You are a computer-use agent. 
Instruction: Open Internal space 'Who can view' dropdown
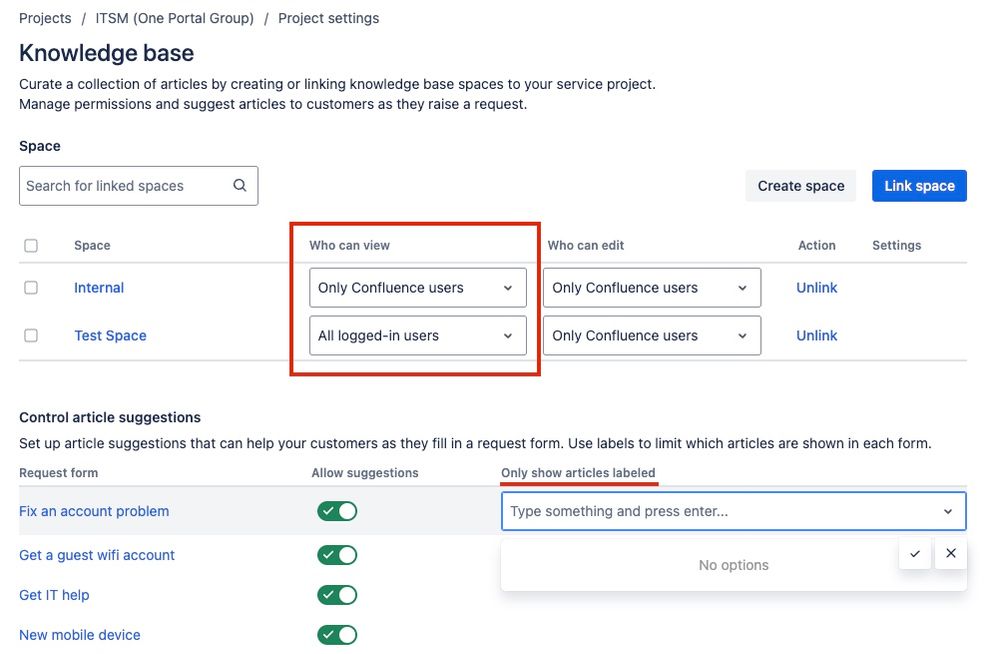(417, 288)
